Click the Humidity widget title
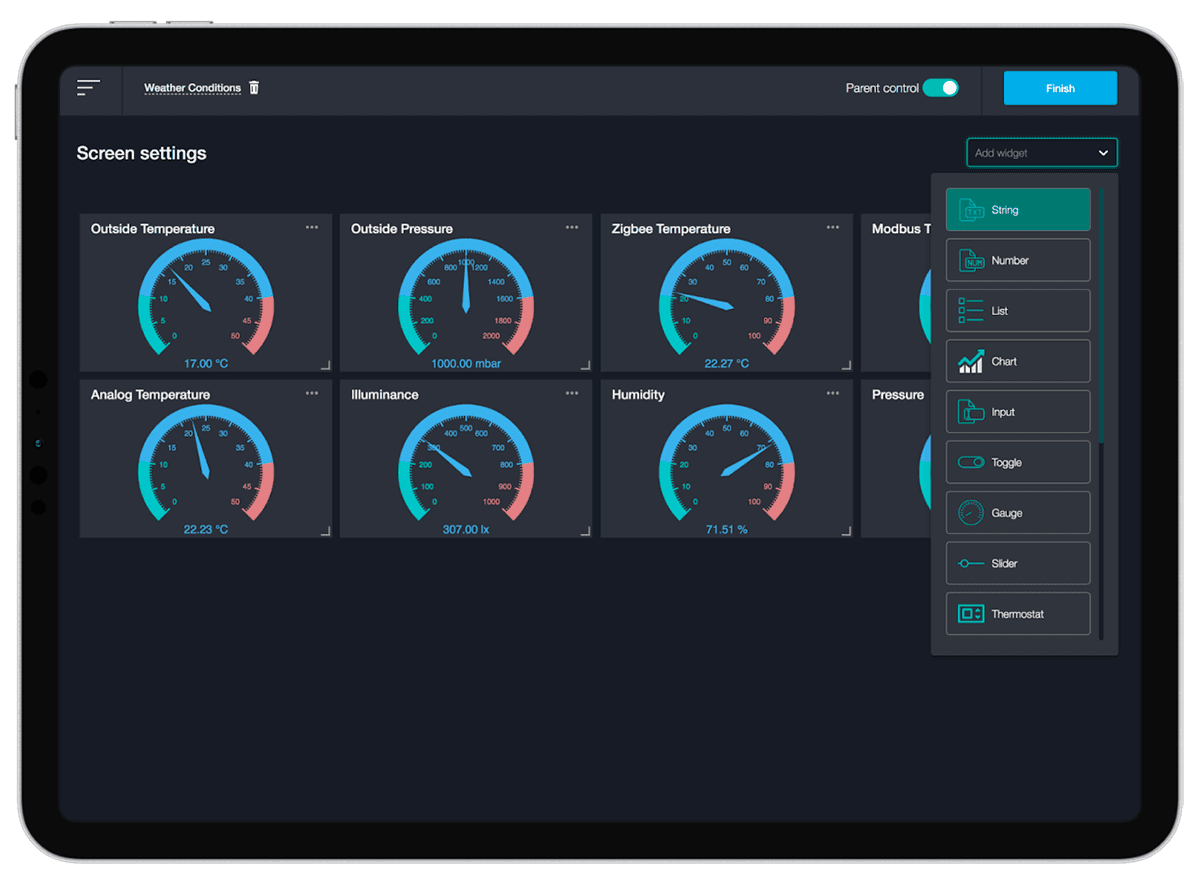 pos(638,395)
